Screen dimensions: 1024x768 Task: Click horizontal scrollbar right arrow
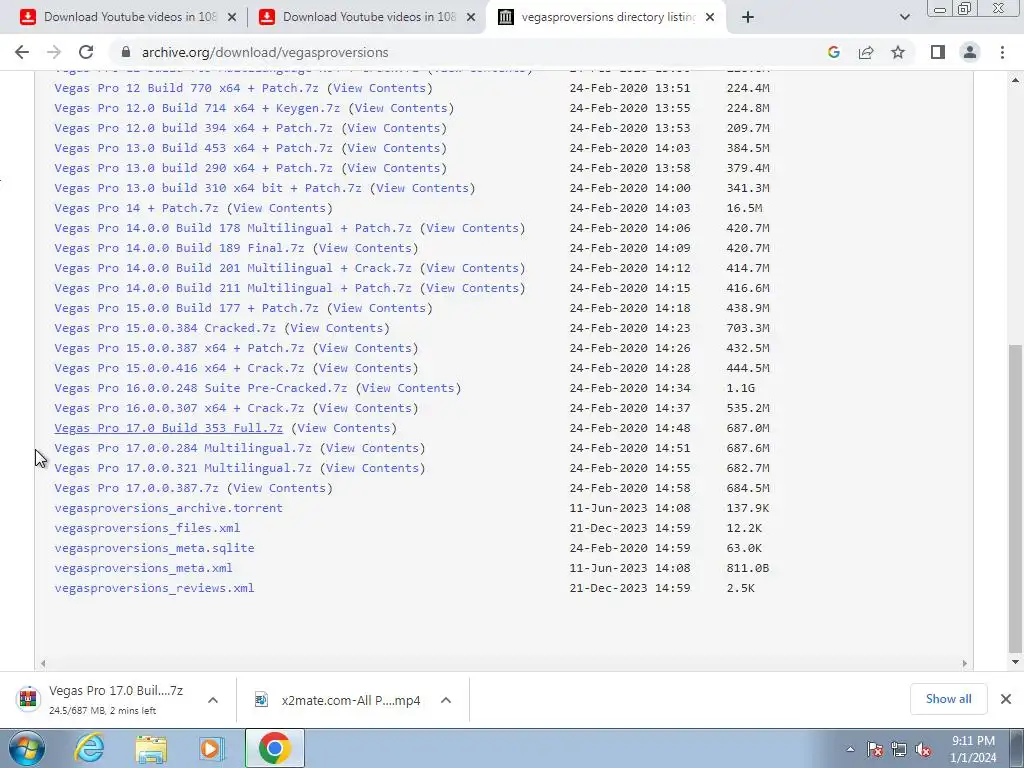965,664
